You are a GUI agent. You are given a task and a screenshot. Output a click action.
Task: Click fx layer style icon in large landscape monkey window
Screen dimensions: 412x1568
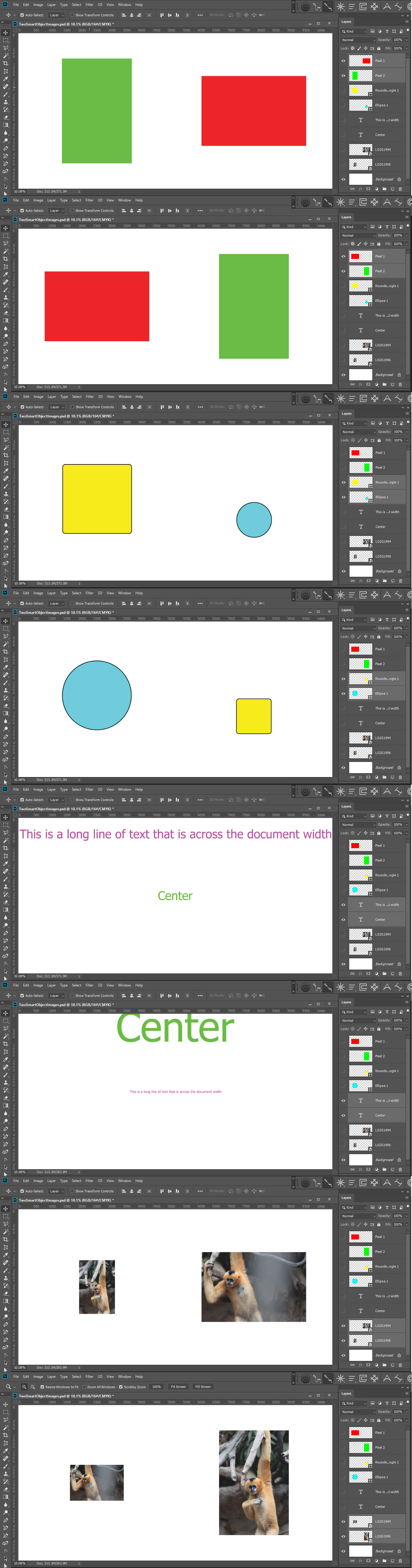(x=360, y=1365)
